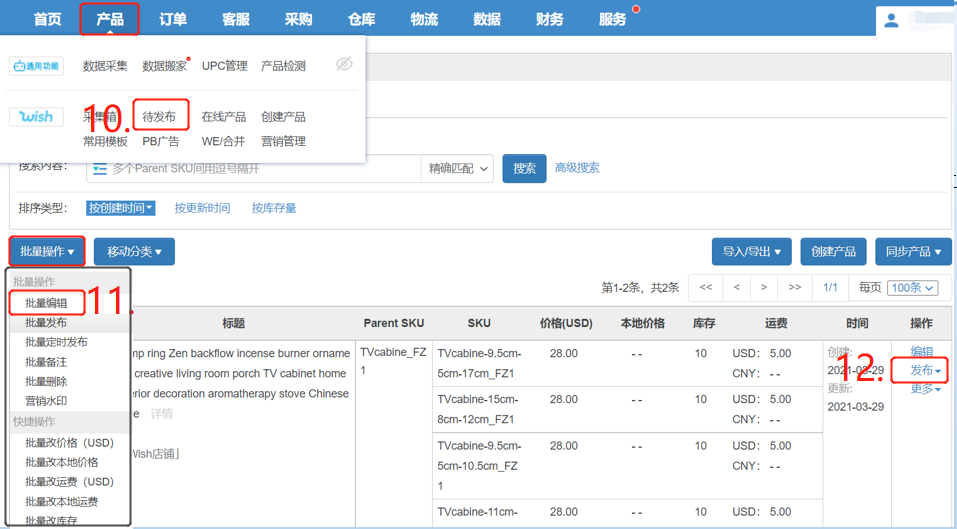
Task: Select UPC管理 in the product menu
Action: point(225,66)
